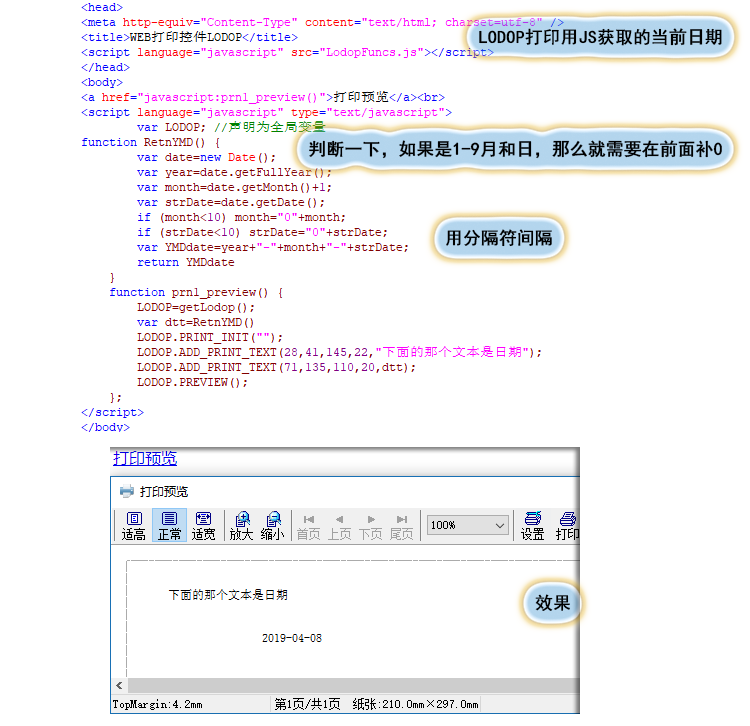The image size is (750, 726).
Task: Click 上页 (previous page) arrow
Action: (339, 525)
